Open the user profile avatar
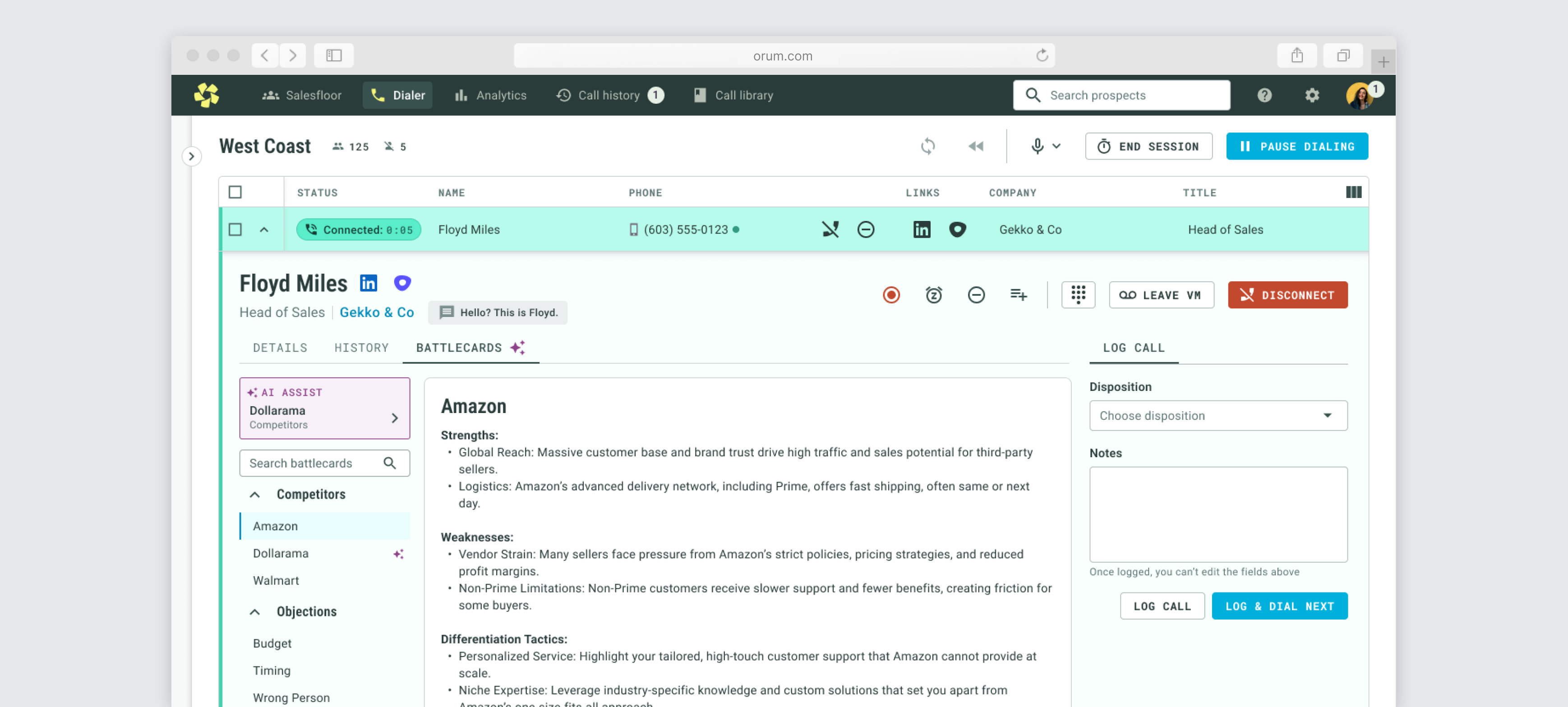This screenshot has height=707, width=1568. point(1359,95)
